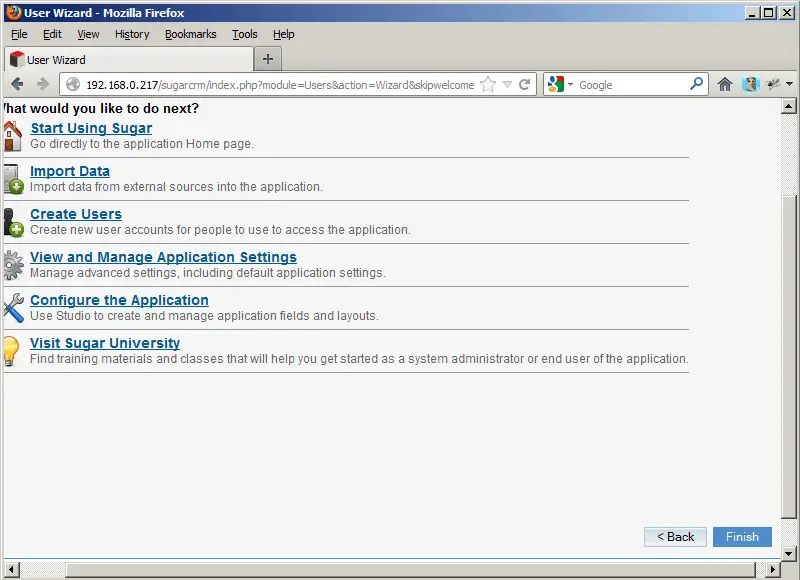Open a new tab with the plus button
Image resolution: width=800 pixels, height=580 pixels.
pyautogui.click(x=268, y=59)
